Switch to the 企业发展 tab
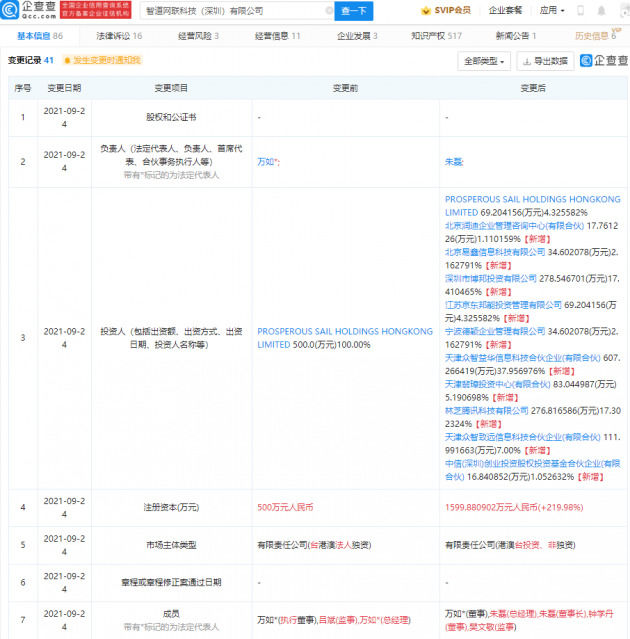The width and height of the screenshot is (630, 639). click(357, 36)
